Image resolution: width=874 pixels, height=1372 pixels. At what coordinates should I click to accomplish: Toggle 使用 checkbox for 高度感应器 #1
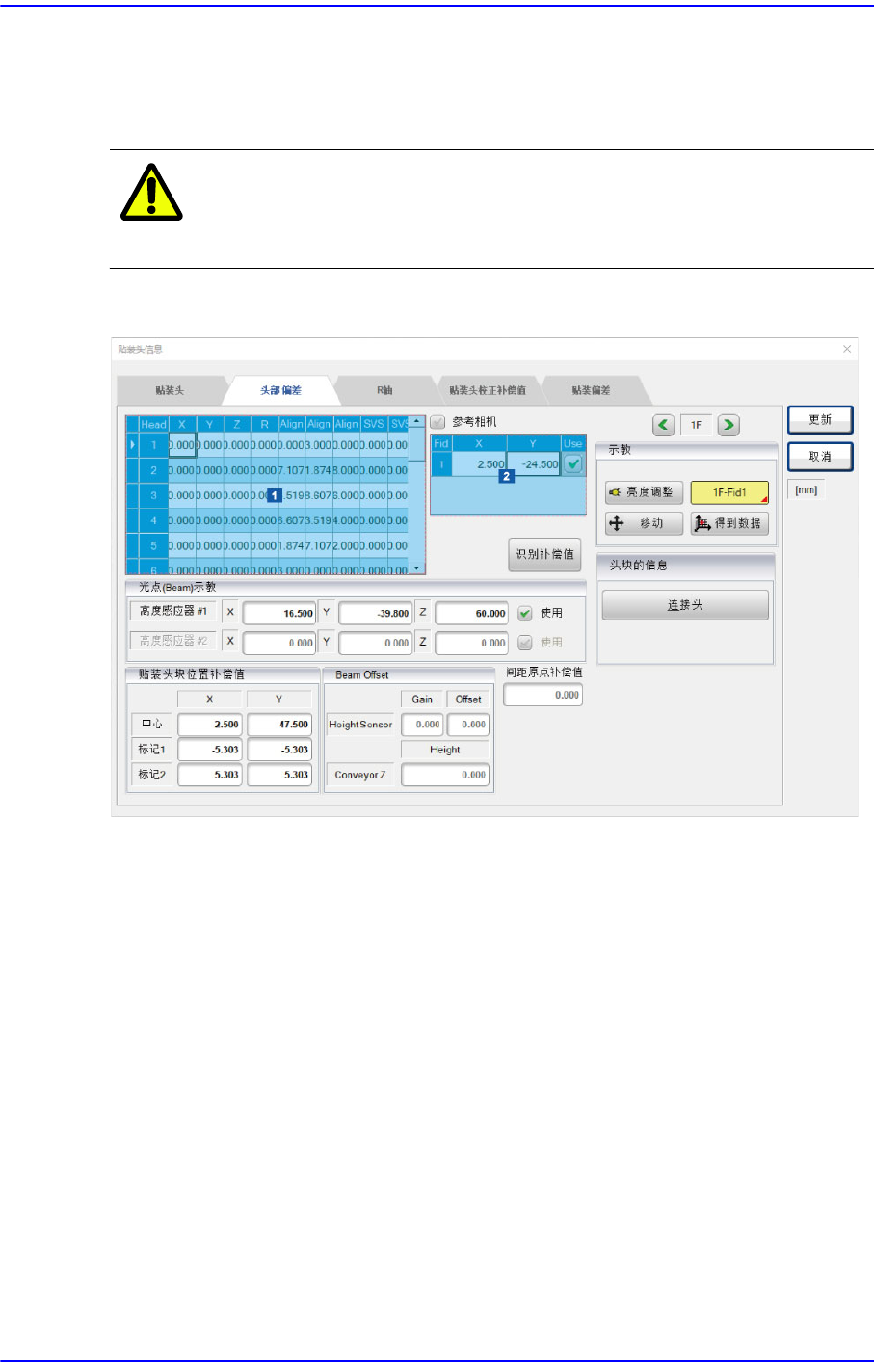click(525, 613)
